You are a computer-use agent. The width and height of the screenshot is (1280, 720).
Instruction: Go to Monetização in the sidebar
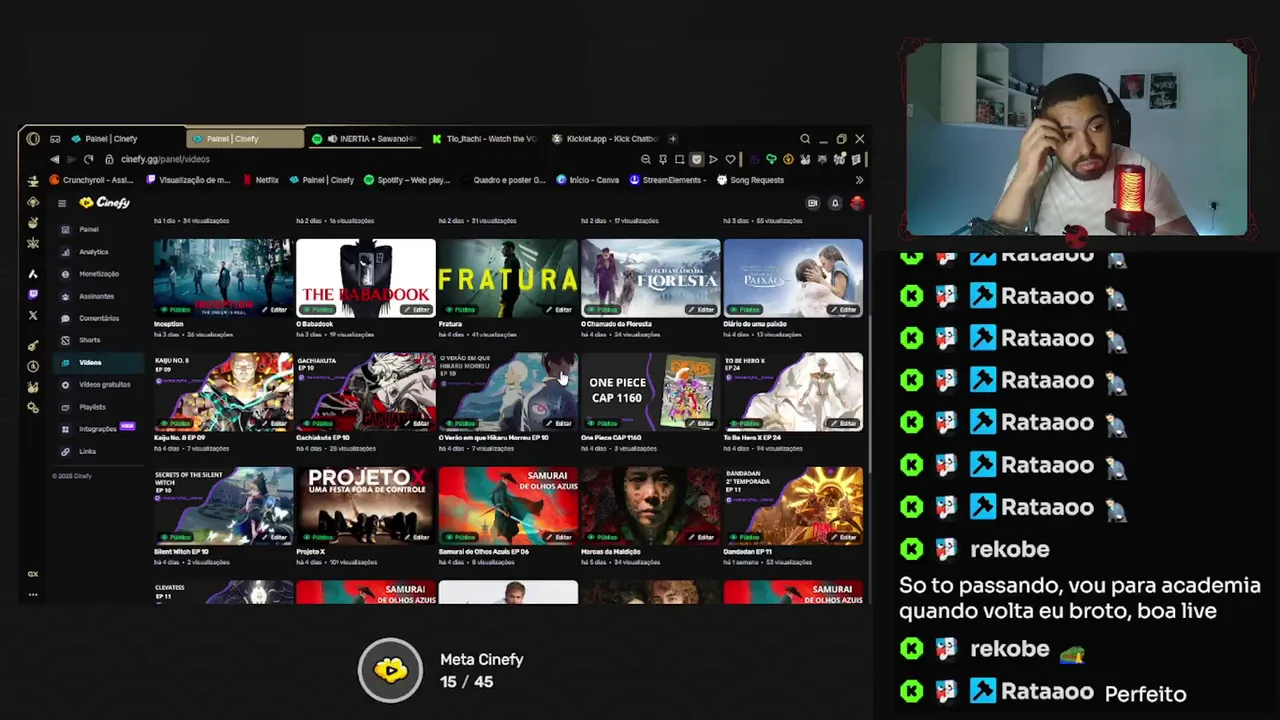click(x=99, y=274)
